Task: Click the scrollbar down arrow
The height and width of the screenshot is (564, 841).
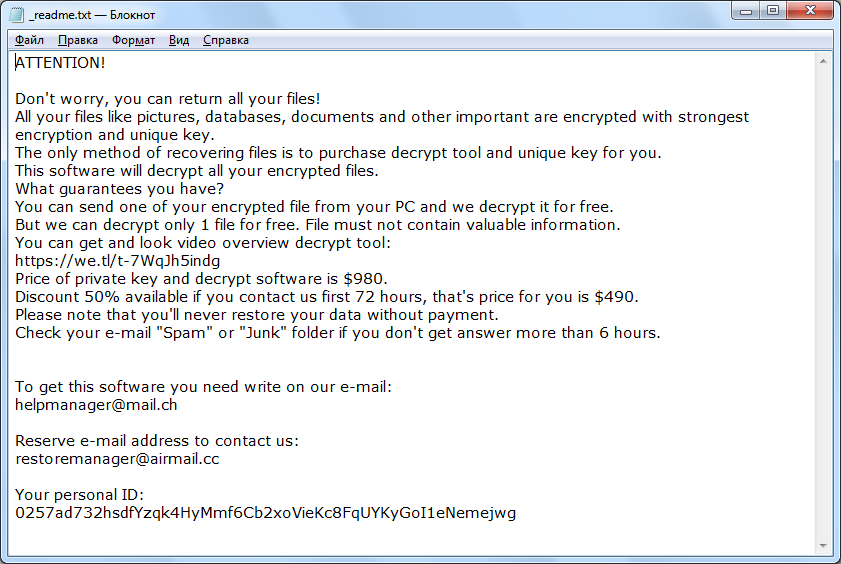Action: (x=823, y=546)
